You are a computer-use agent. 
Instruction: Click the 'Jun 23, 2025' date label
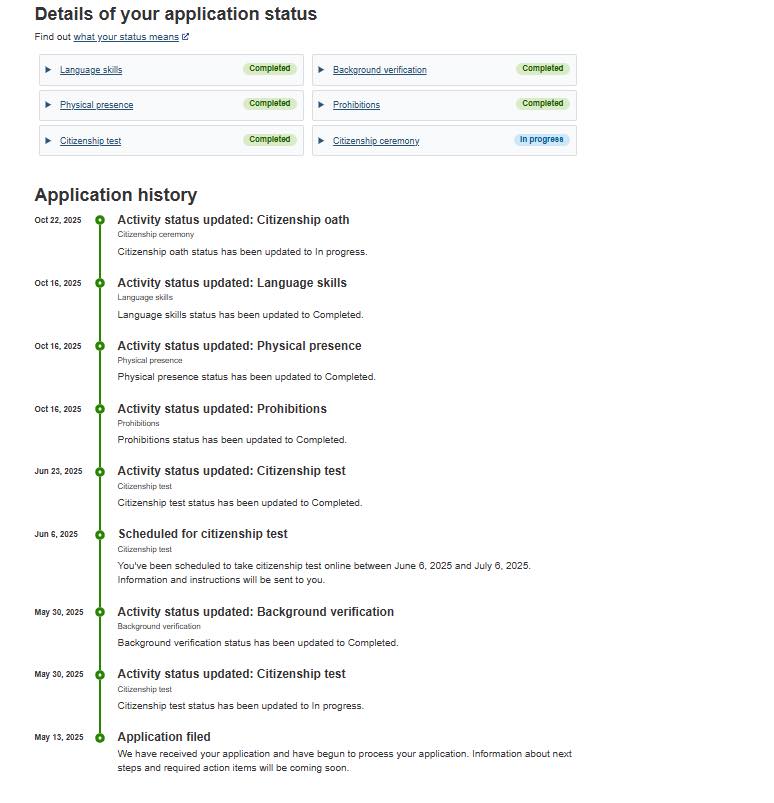[58, 471]
